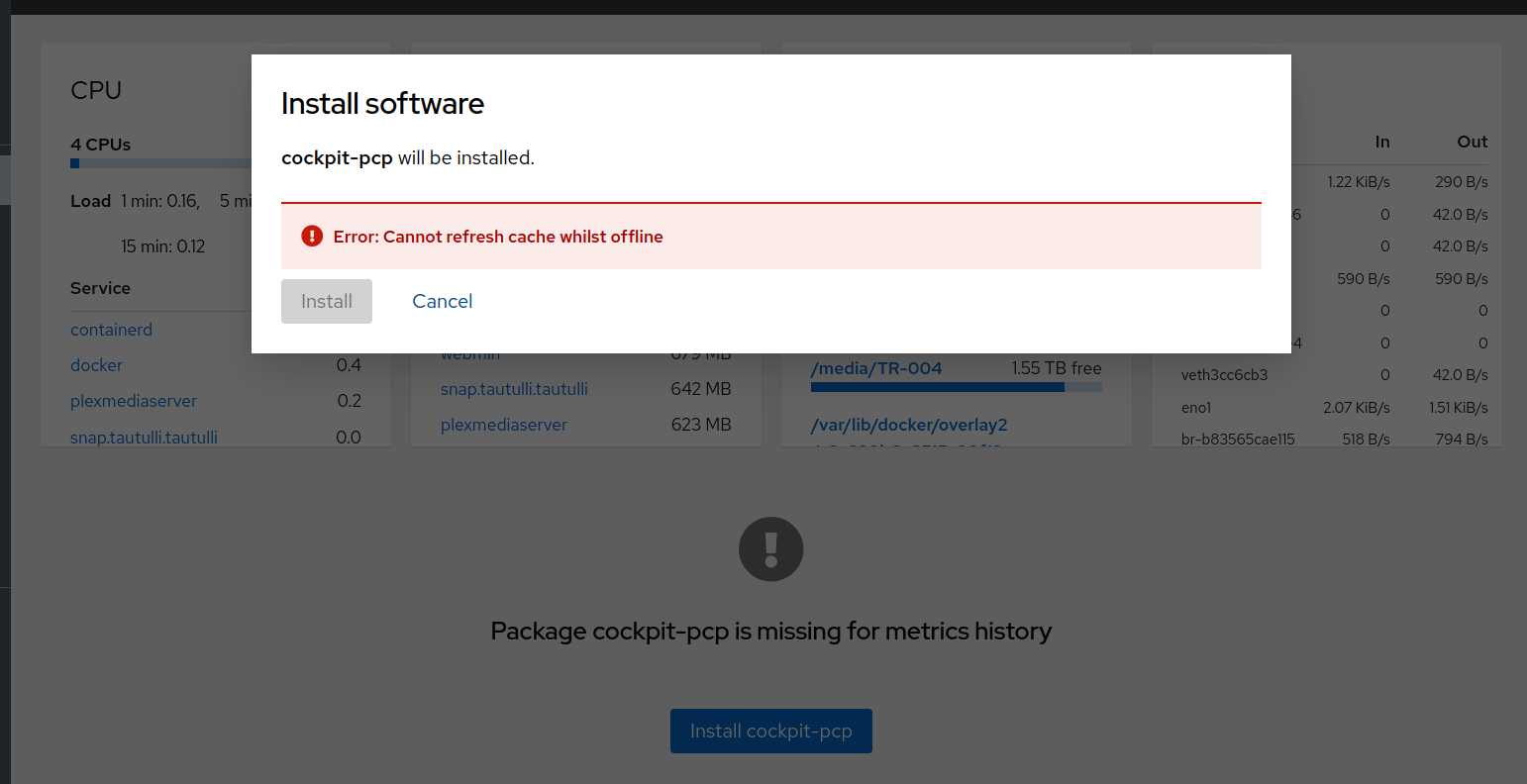Open plexmediaserver using 623 MB of memory
1527x784 pixels.
pos(504,425)
